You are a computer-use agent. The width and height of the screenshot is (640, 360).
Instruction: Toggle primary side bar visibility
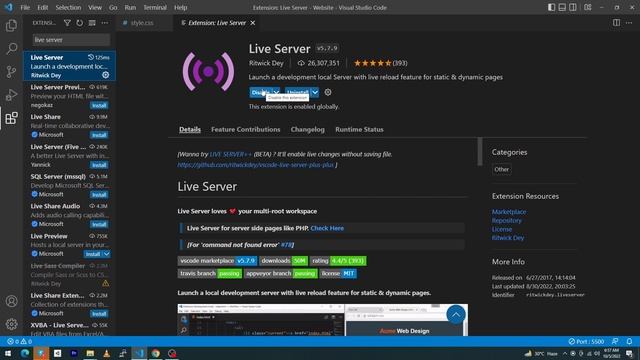551,7
